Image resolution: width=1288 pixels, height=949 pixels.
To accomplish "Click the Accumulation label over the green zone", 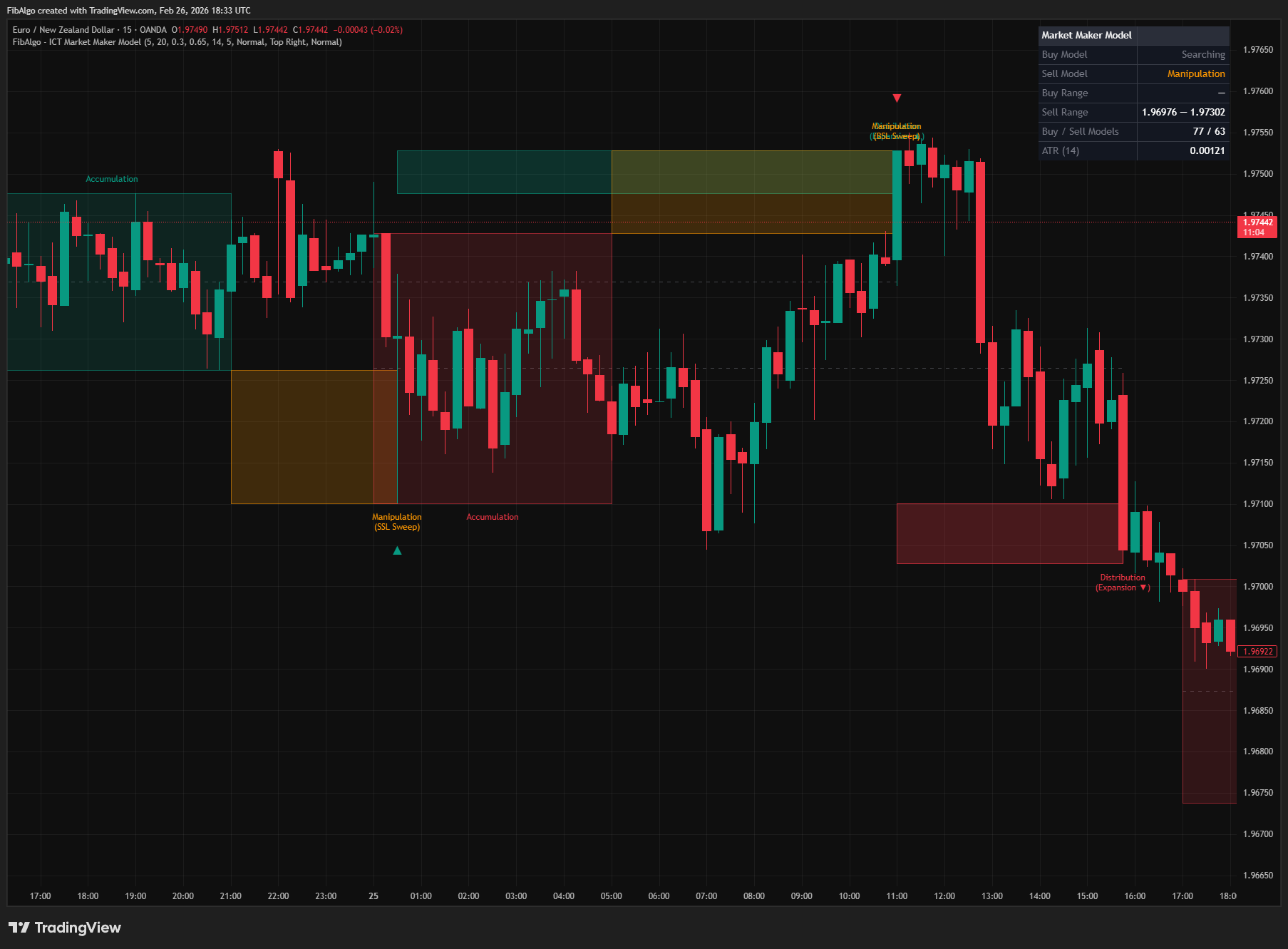I will click(x=112, y=178).
